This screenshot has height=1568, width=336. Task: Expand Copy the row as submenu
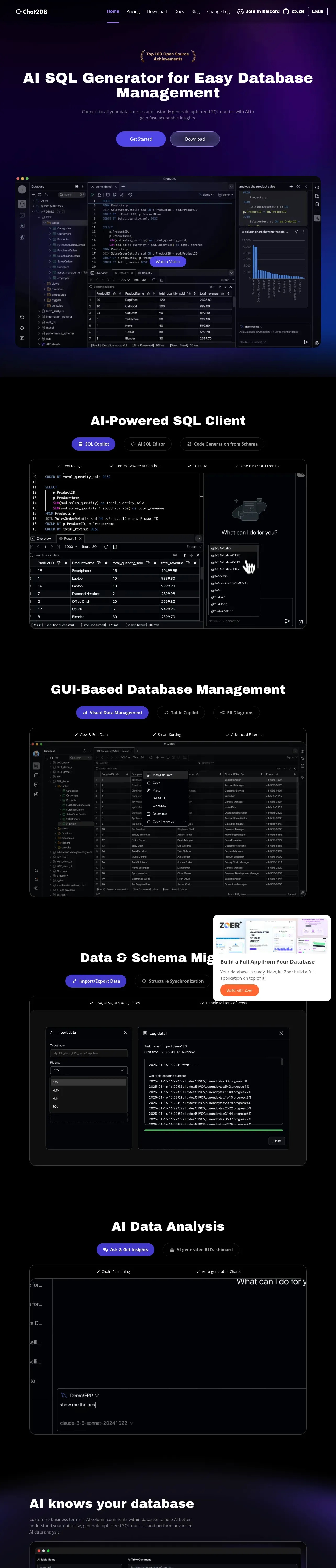[x=166, y=822]
